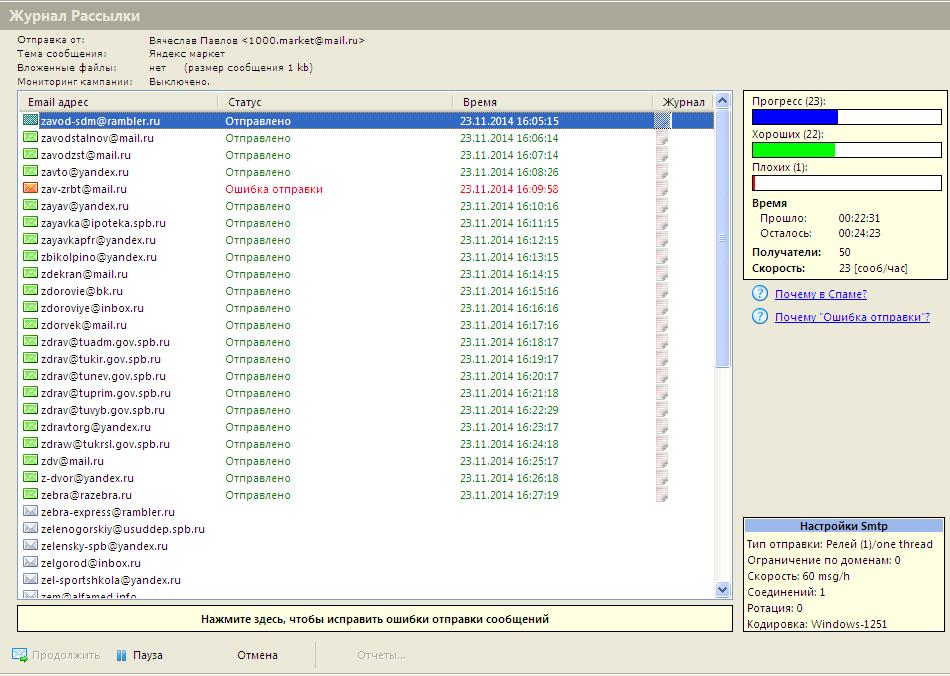Image resolution: width=950 pixels, height=676 pixels.
Task: Click the red Плохих progress bar
Action: tap(846, 183)
